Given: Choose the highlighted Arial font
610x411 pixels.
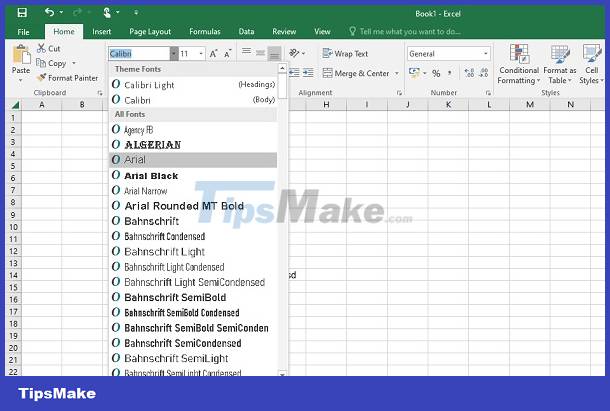Looking at the screenshot, I should click(x=193, y=160).
